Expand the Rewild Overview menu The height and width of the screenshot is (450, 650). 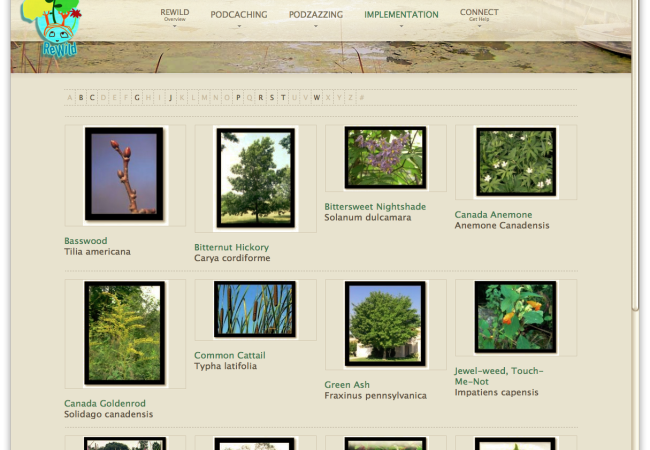point(175,15)
